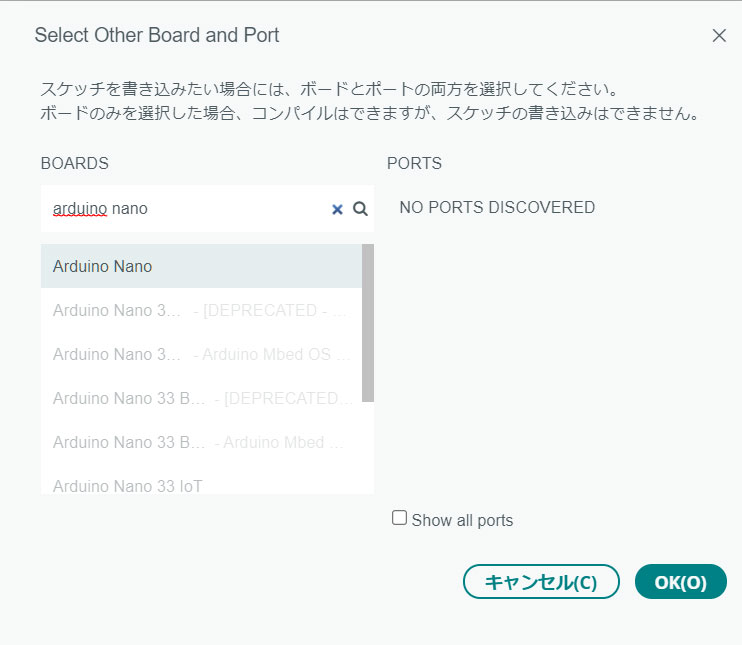Clear the board search text with the x icon
This screenshot has width=742, height=645.
337,209
